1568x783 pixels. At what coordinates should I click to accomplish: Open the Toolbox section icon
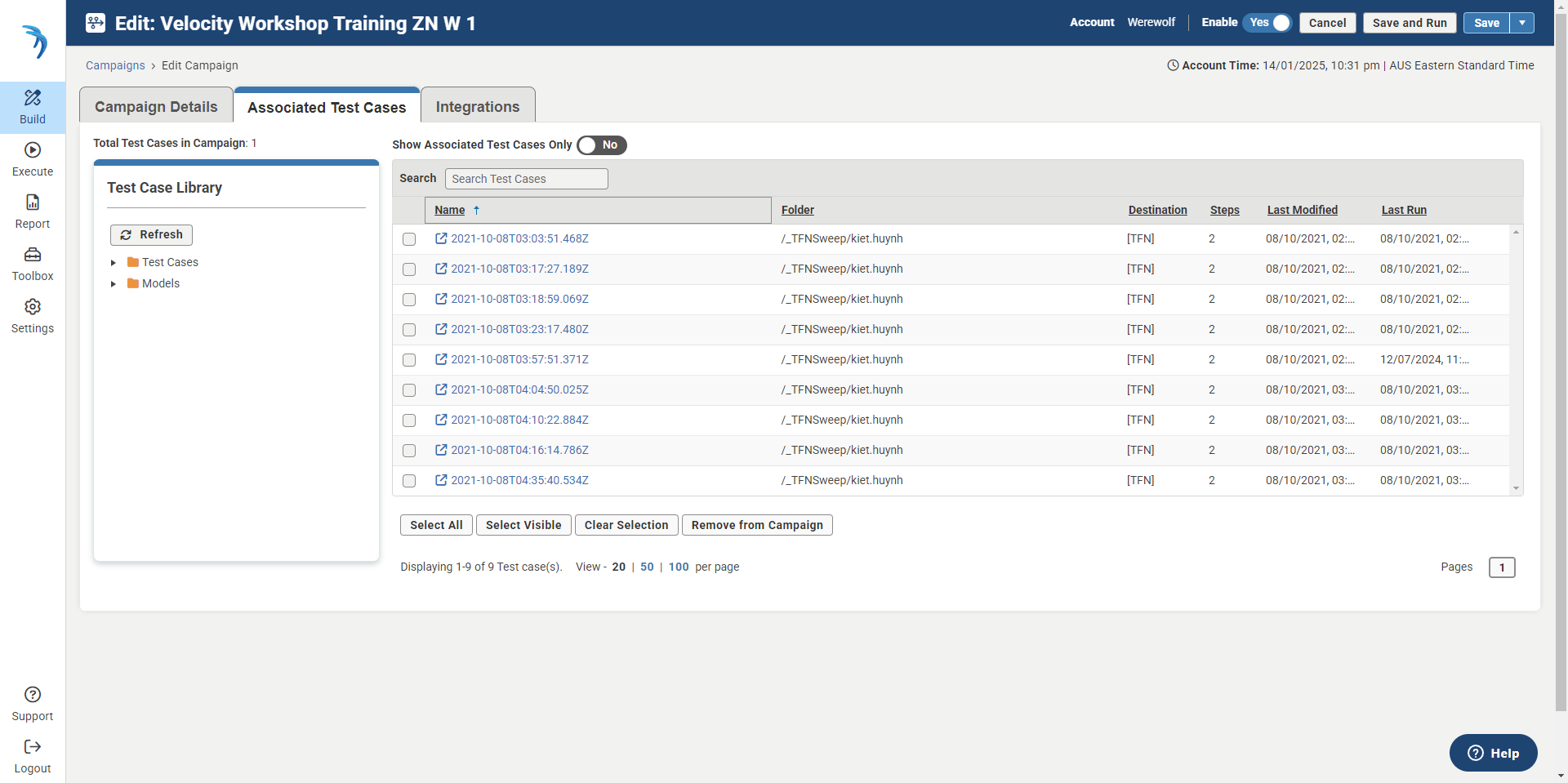(x=33, y=255)
